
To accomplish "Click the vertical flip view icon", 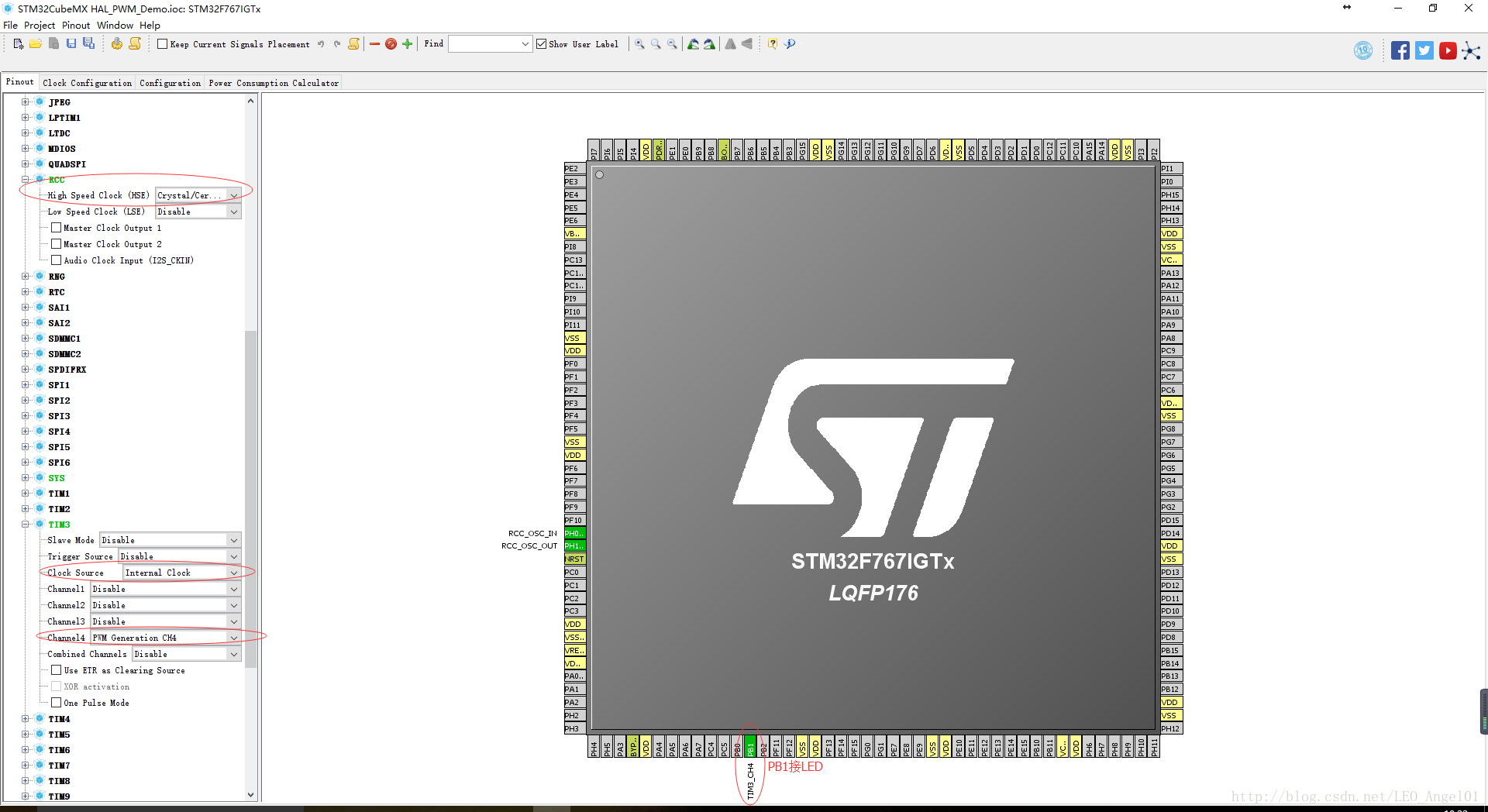I will pos(731,44).
